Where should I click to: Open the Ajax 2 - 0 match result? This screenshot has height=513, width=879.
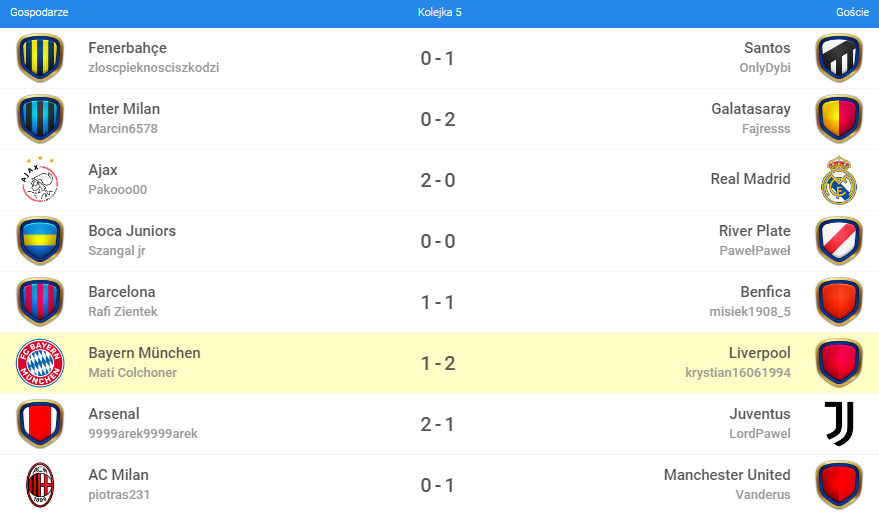[x=438, y=180]
